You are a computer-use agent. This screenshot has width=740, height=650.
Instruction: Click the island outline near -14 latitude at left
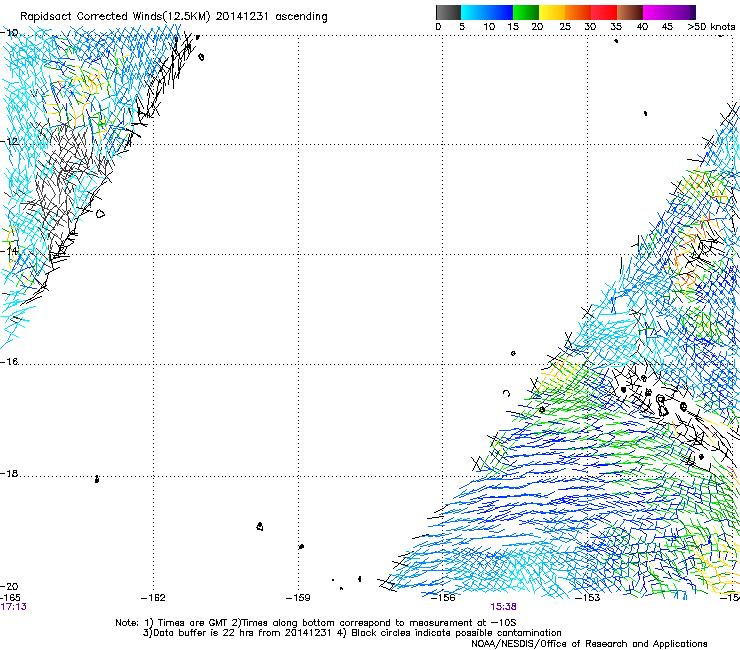click(100, 214)
